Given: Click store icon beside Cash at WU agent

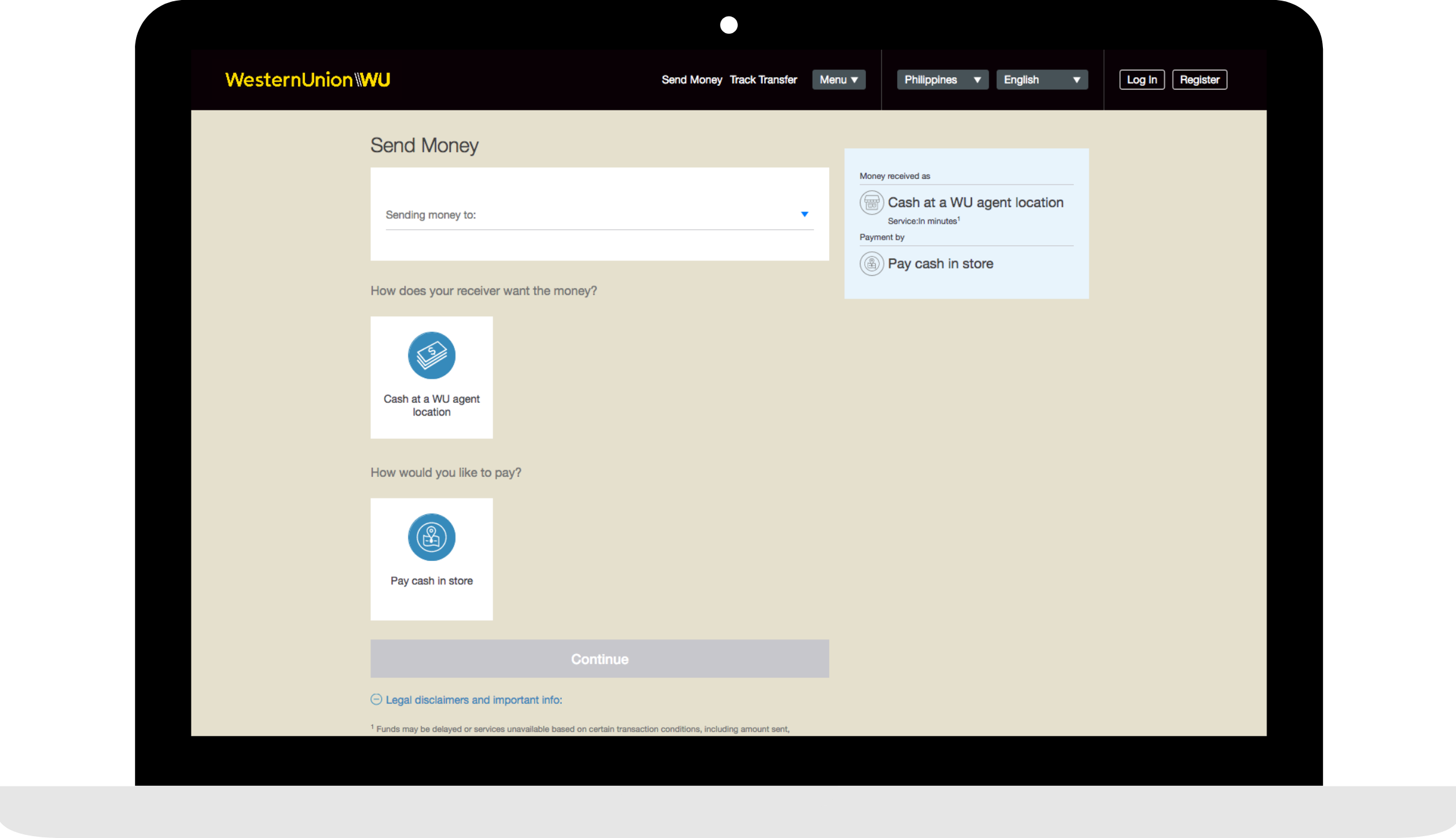Looking at the screenshot, I should coord(871,202).
